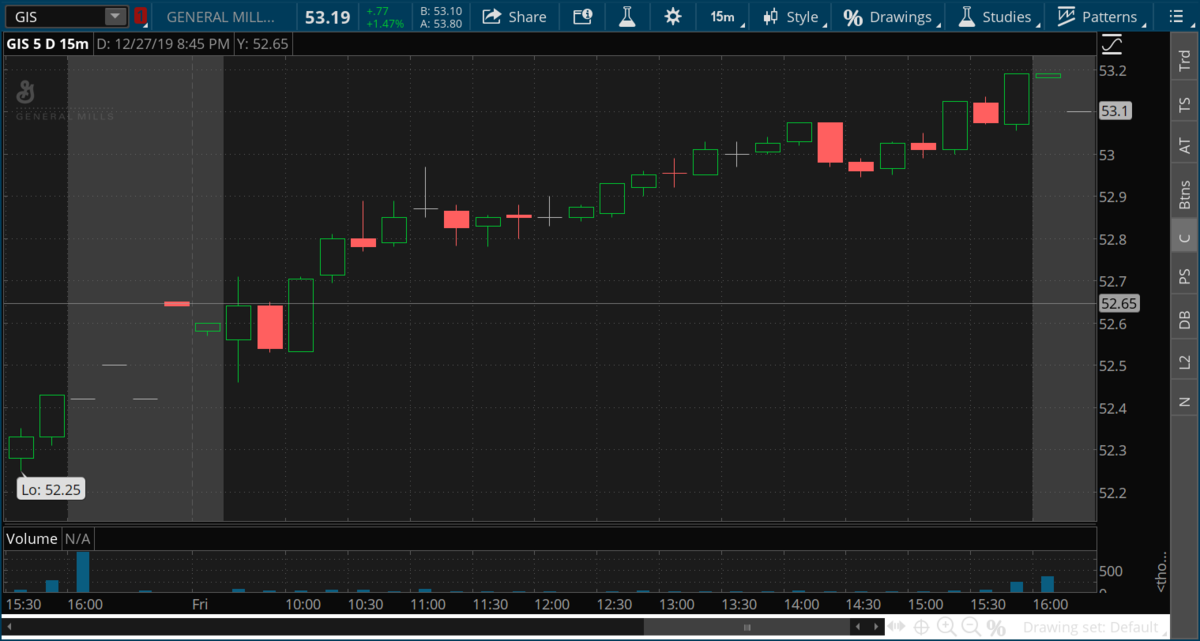The height and width of the screenshot is (641, 1200).
Task: Click the ask price A: 53.80
Action: tap(441, 23)
